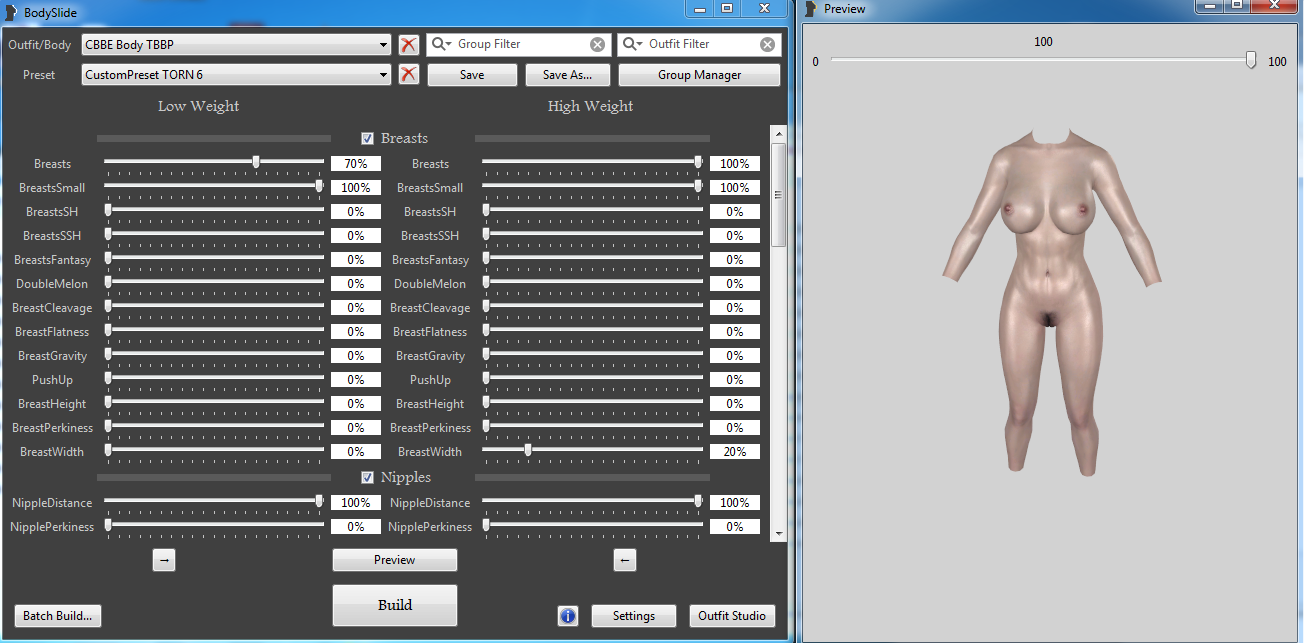The height and width of the screenshot is (643, 1304).
Task: Clear the Group Filter with its X icon
Action: [x=597, y=45]
